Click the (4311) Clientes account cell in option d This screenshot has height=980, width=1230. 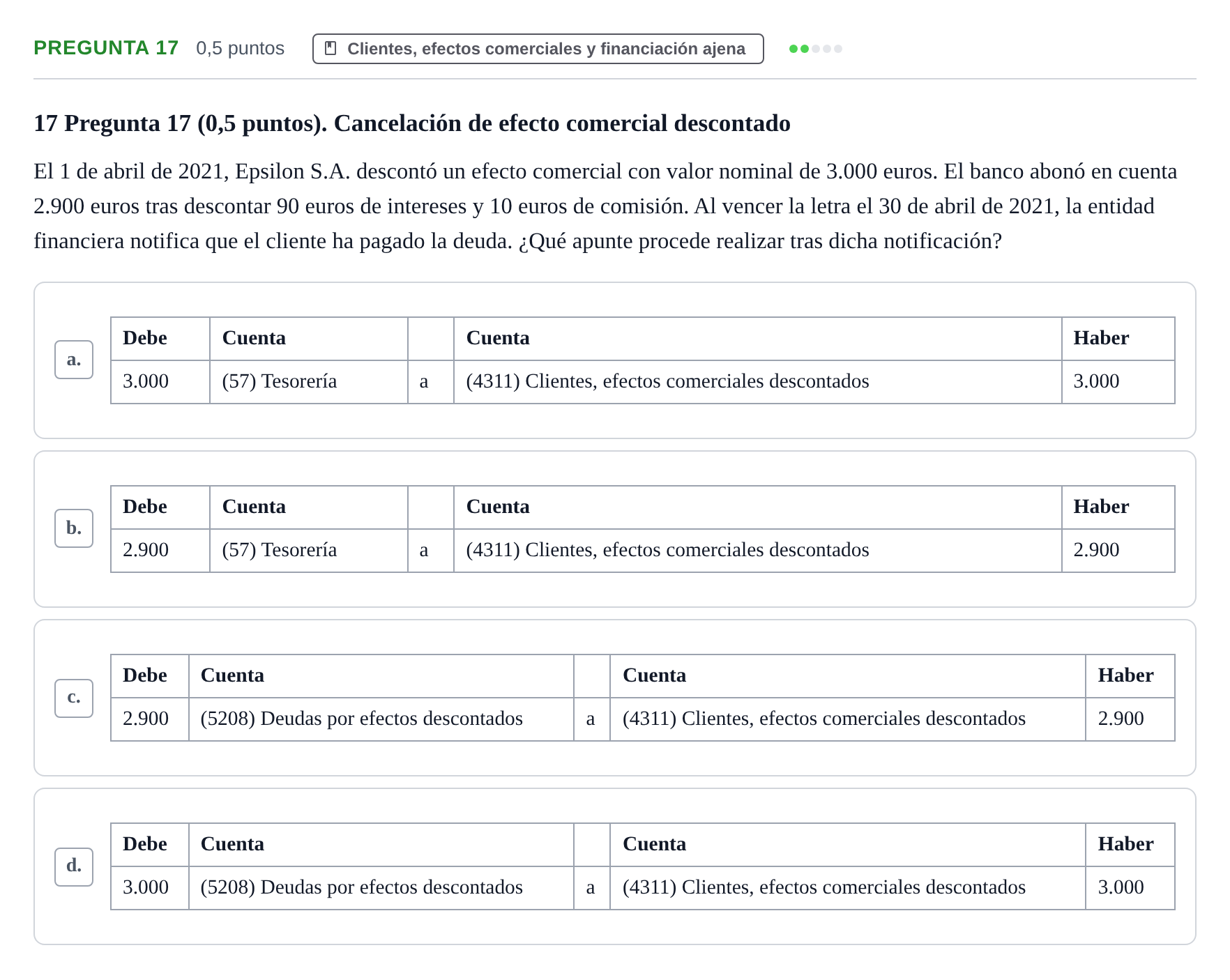[848, 887]
